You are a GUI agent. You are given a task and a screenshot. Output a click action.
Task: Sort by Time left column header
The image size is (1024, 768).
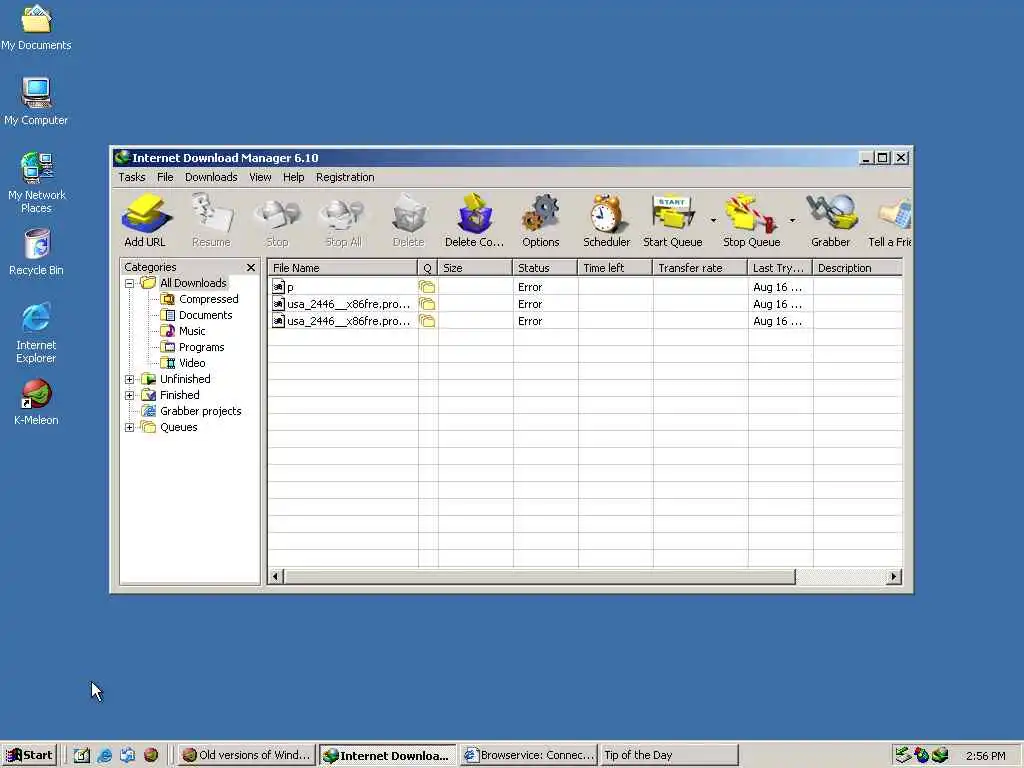[615, 268]
